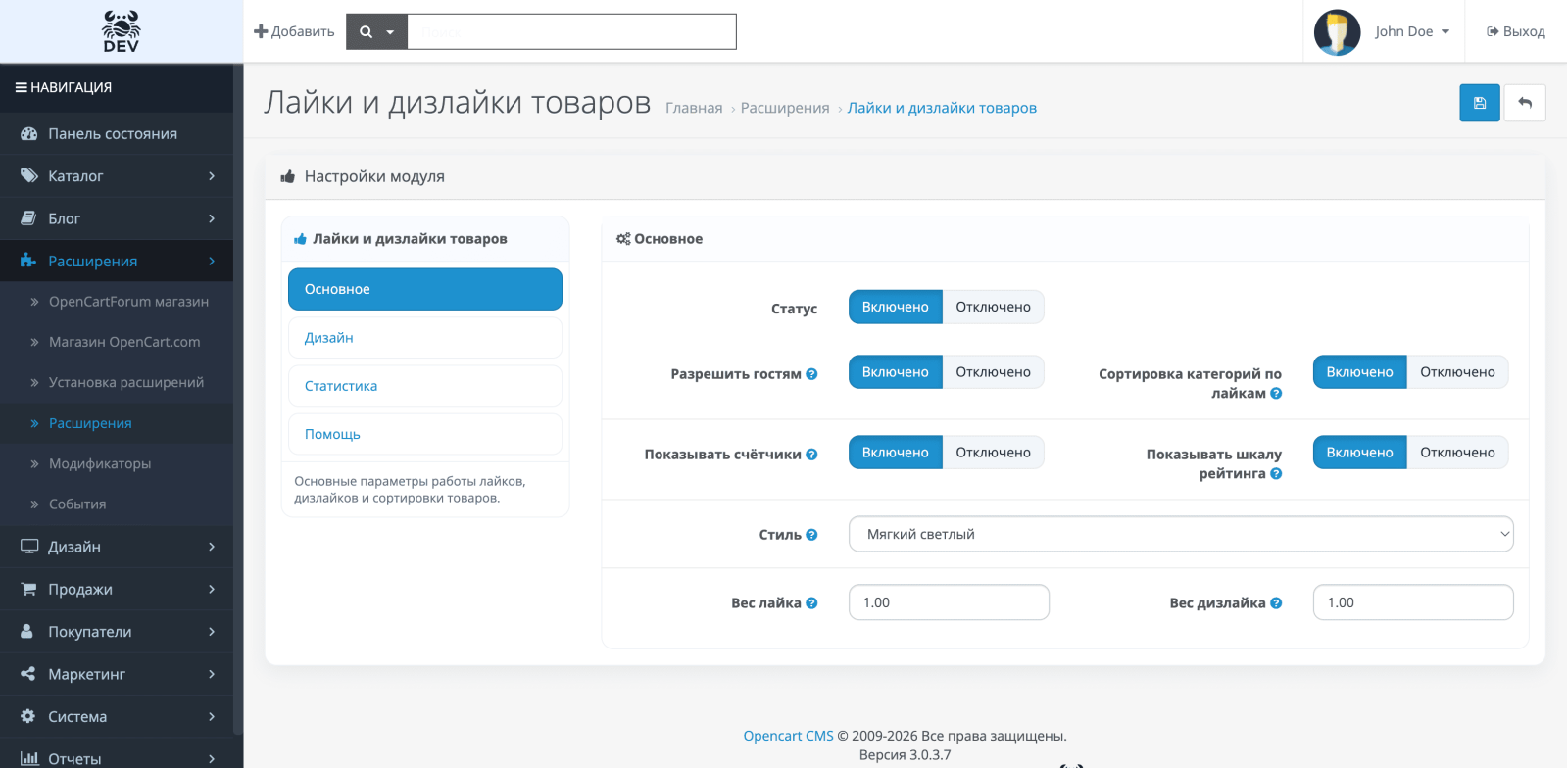Disable Разрешить гостям with Отключено
This screenshot has width=1568, height=768.
[x=993, y=372]
